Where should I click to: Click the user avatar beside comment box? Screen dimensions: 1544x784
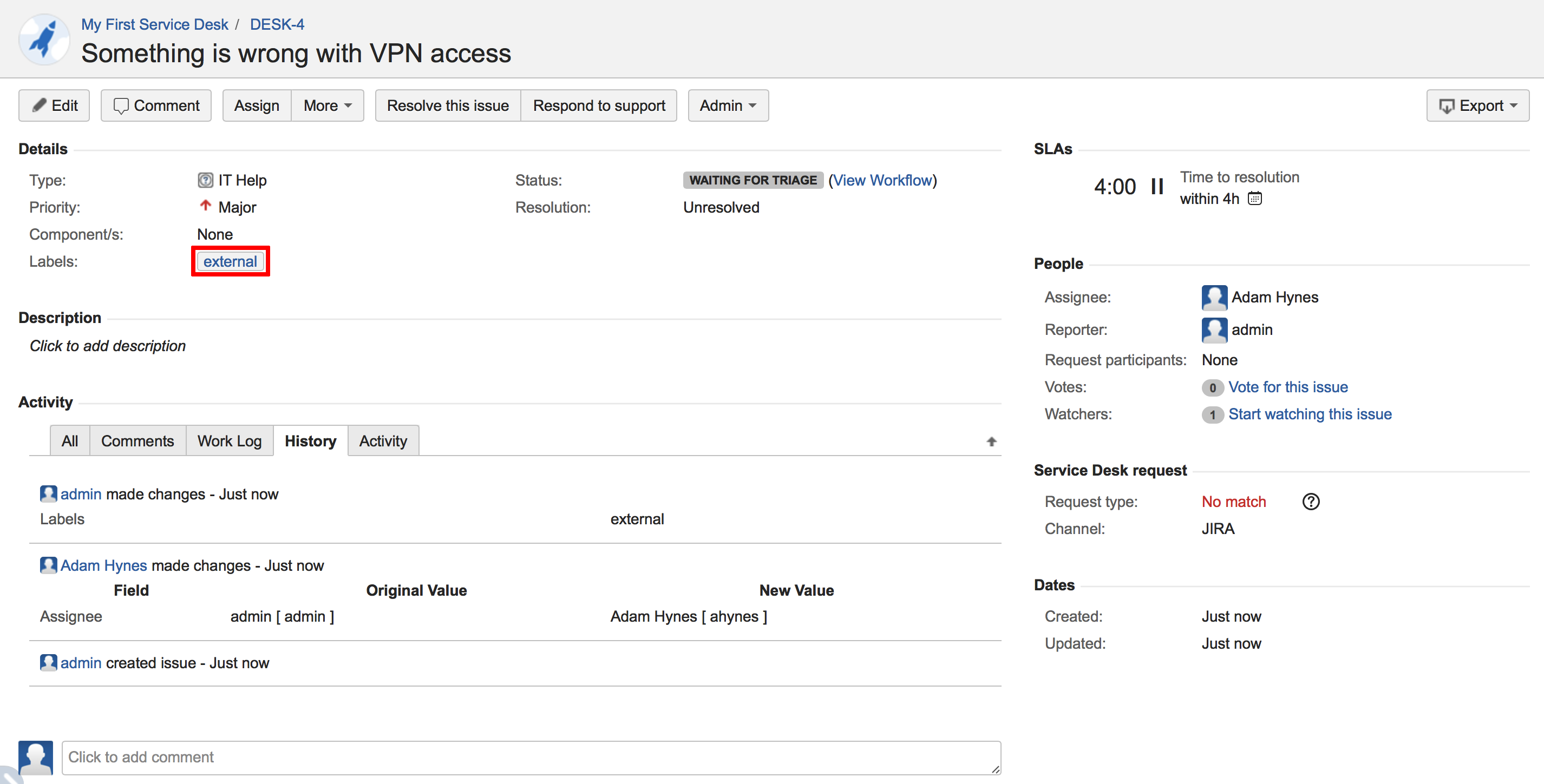(x=36, y=757)
